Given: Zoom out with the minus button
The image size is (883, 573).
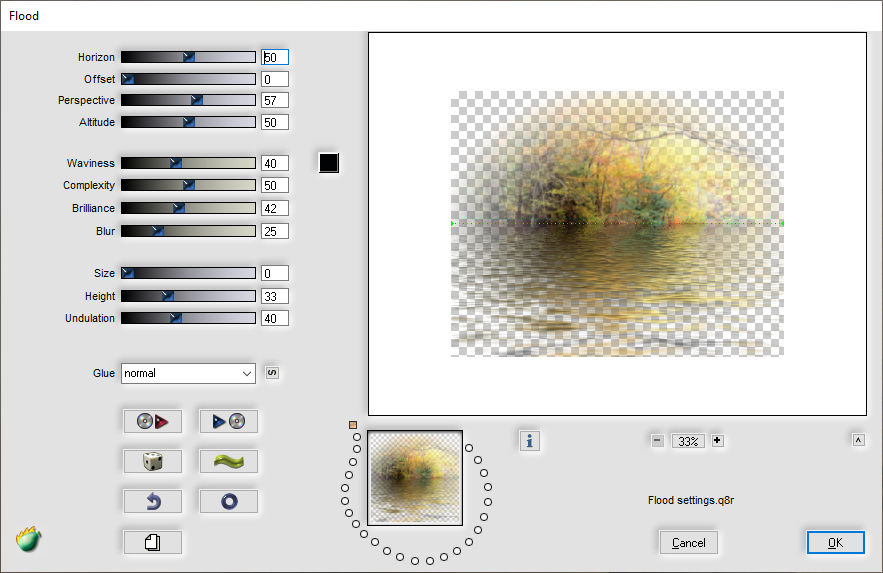Looking at the screenshot, I should pyautogui.click(x=658, y=441).
